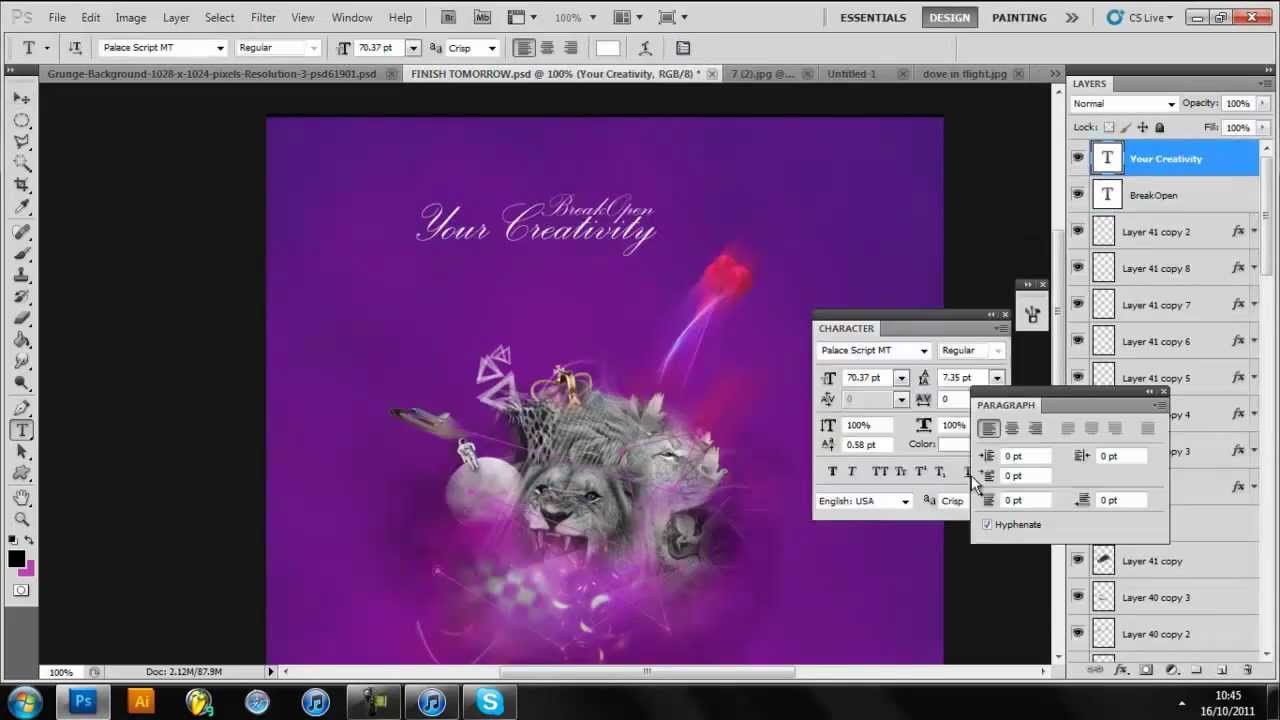Open the Opacity slider arrow
The image size is (1280, 720).
[1264, 103]
